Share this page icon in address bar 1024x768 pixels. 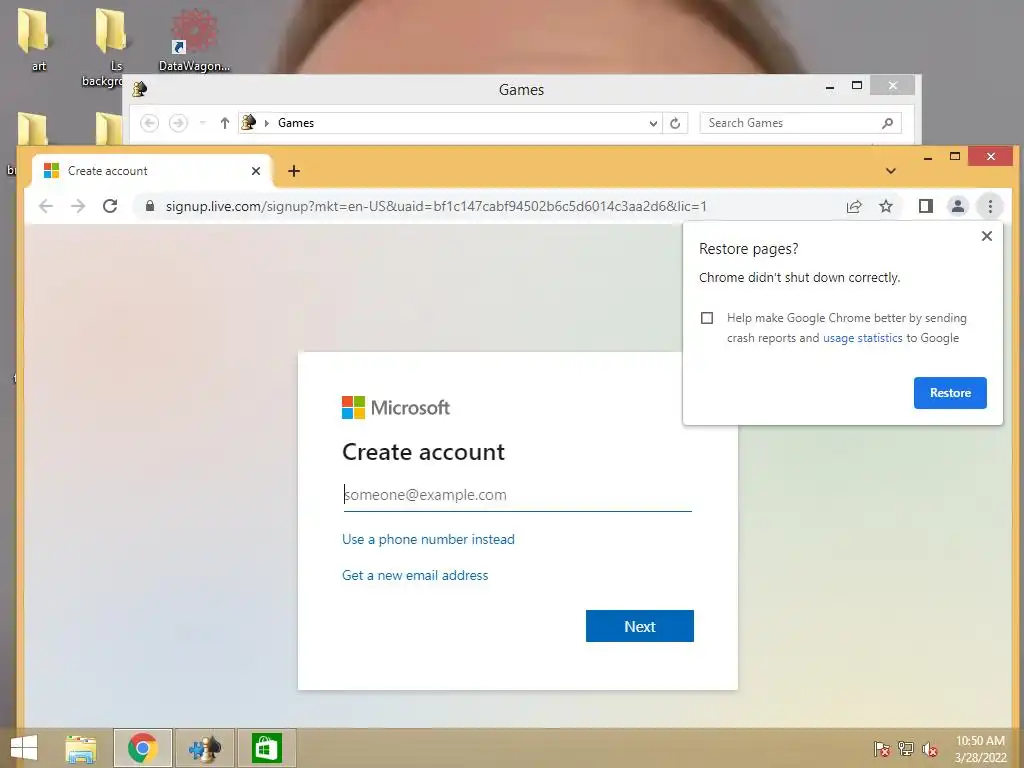[x=854, y=206]
